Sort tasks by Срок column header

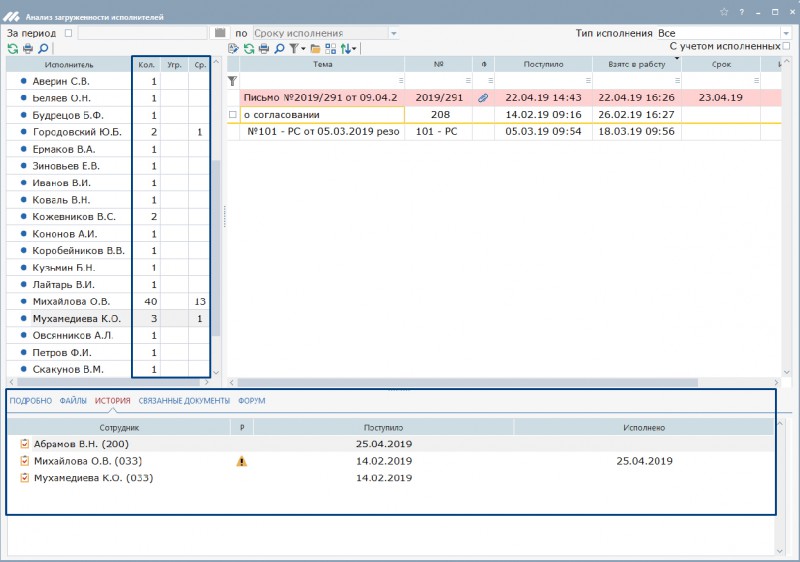tap(721, 64)
